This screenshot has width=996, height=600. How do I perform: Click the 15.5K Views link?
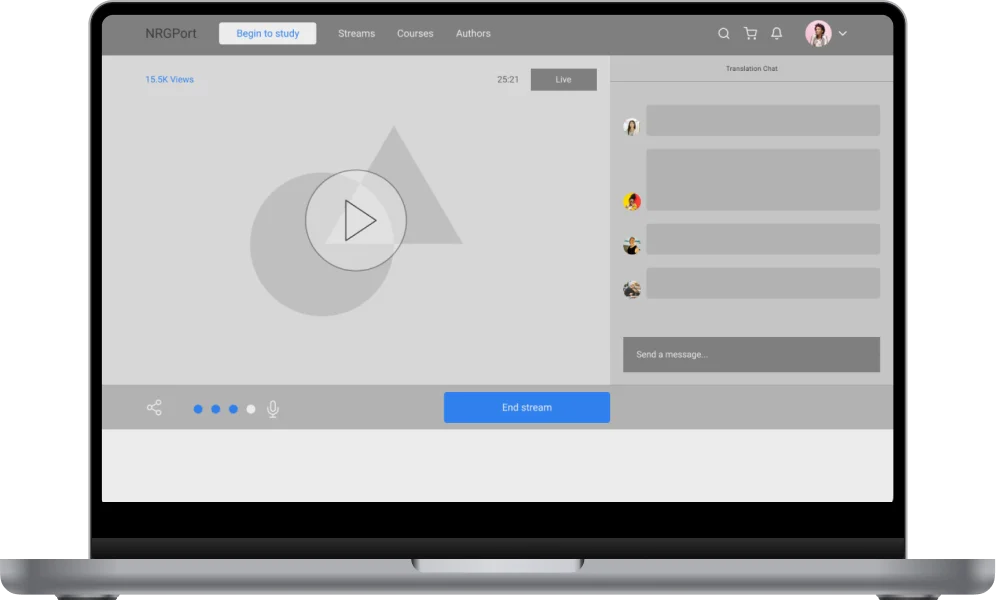click(x=170, y=79)
